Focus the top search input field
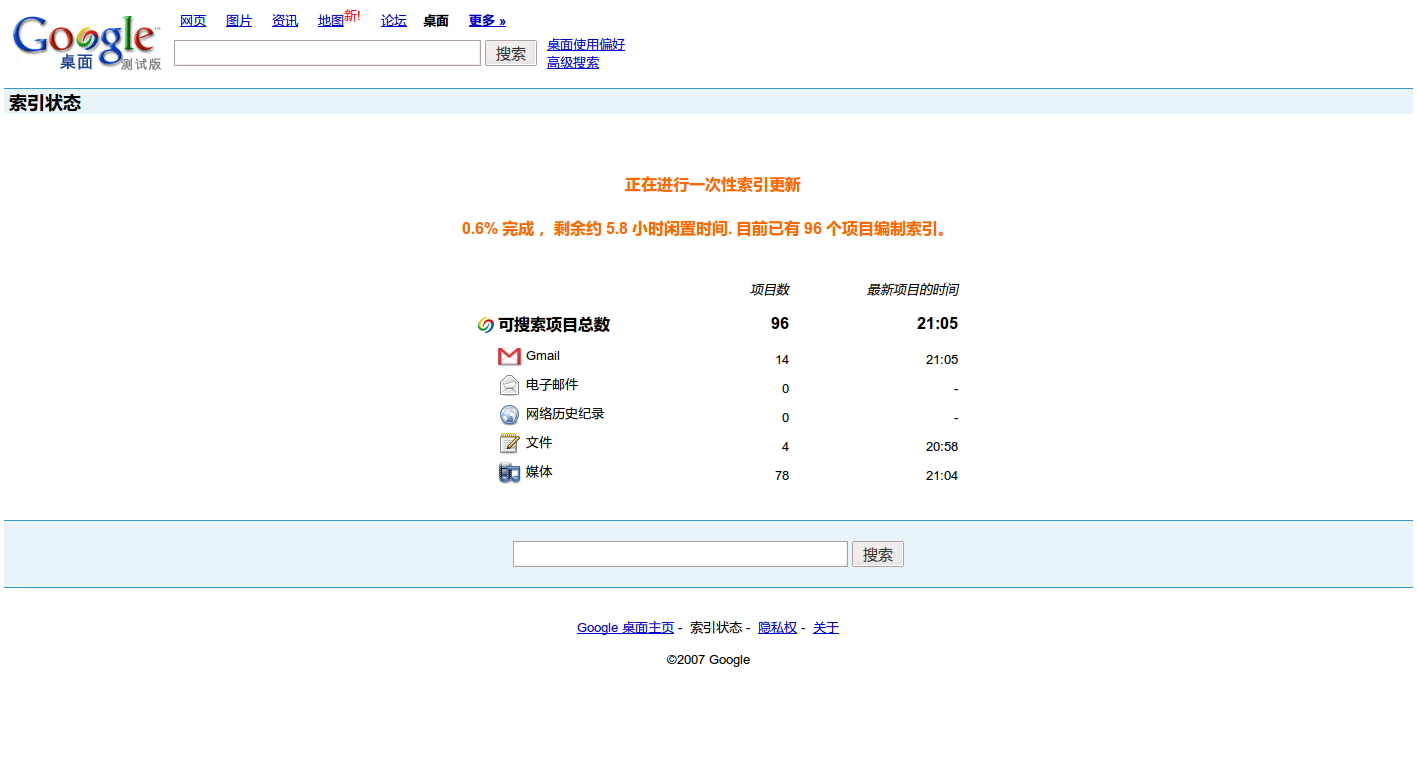 coord(327,53)
